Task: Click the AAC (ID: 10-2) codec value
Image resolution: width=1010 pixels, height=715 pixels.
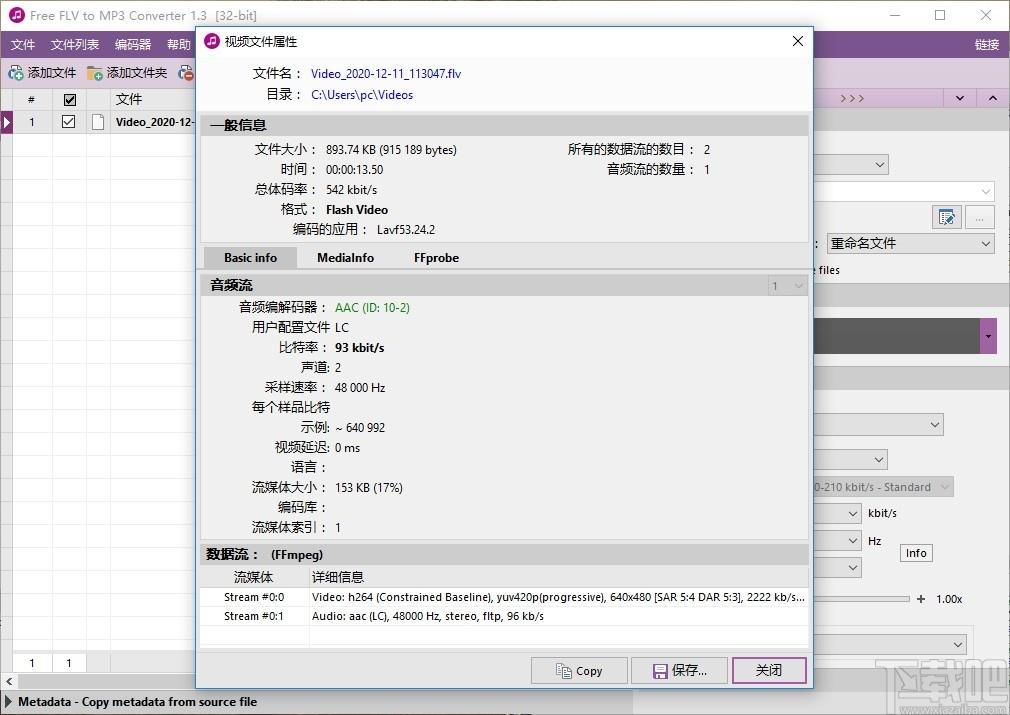Action: 372,308
